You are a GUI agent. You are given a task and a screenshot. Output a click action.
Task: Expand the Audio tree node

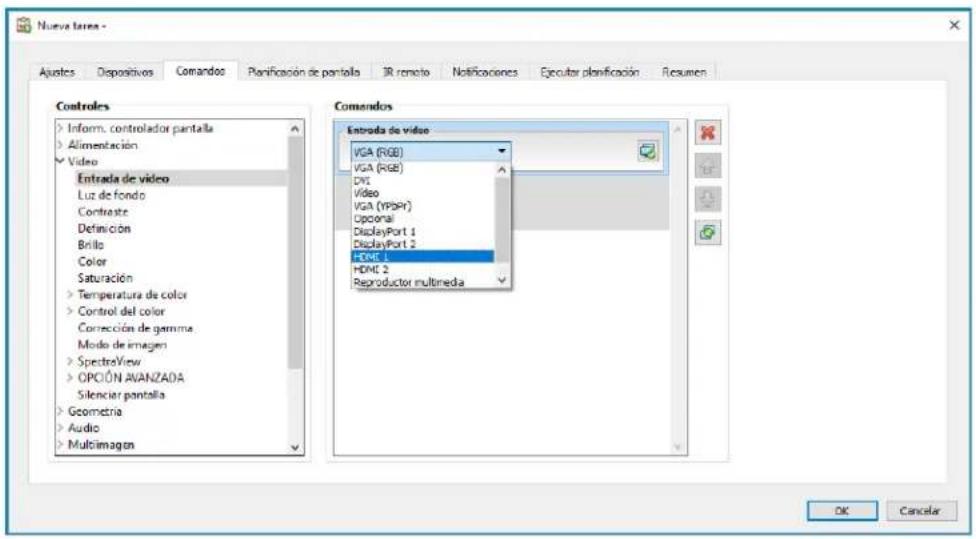(60, 428)
